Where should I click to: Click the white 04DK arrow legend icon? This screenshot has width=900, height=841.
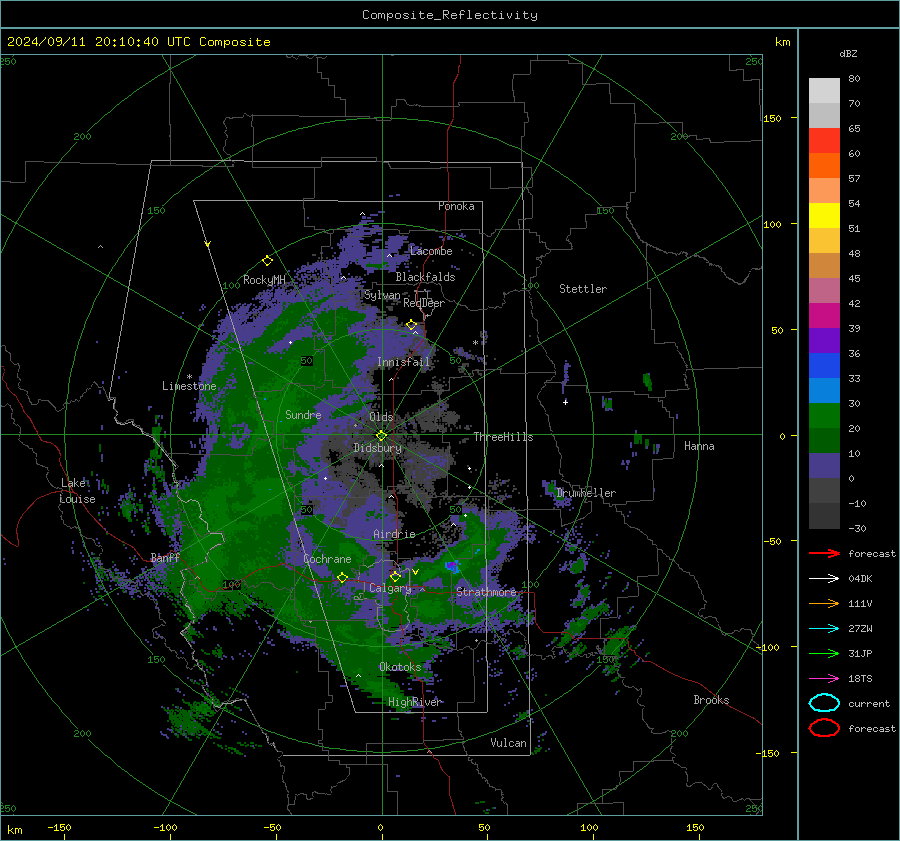(824, 579)
